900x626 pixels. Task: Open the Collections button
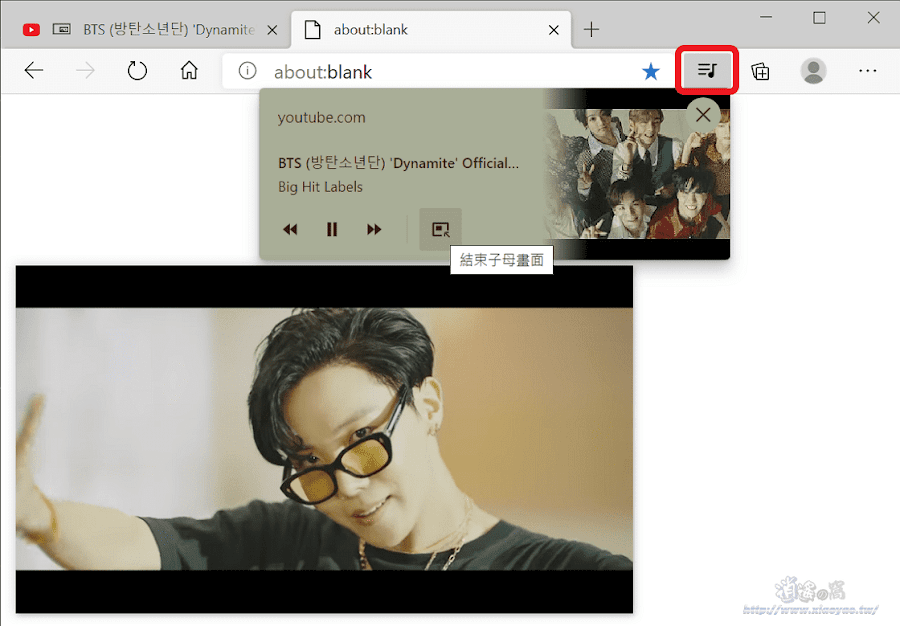tap(761, 71)
